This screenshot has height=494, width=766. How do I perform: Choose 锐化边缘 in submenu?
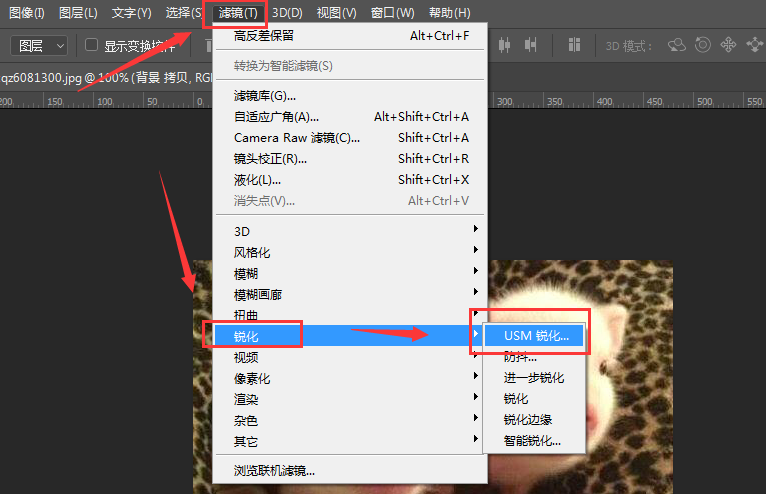pos(534,420)
